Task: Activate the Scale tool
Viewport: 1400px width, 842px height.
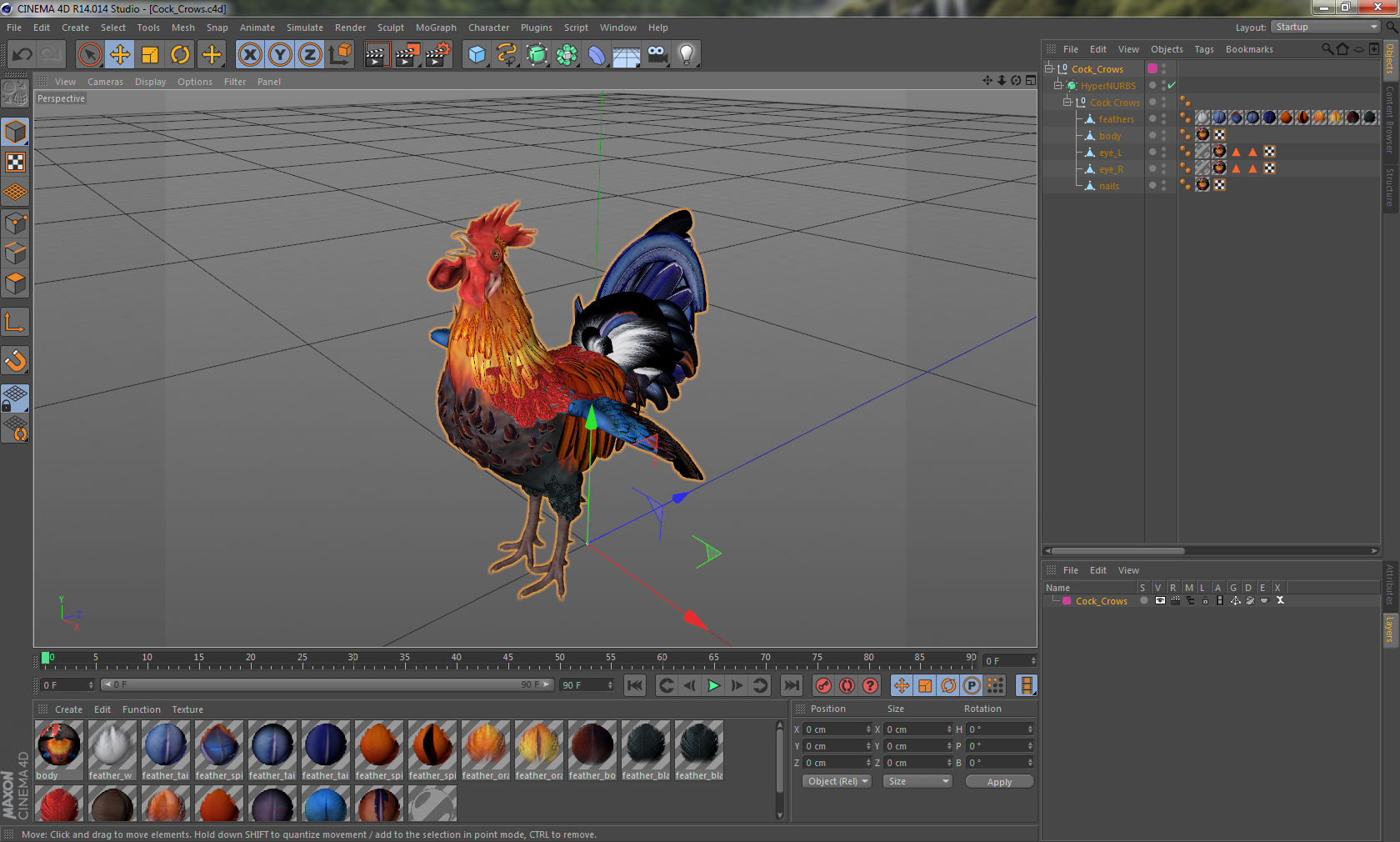Action: pyautogui.click(x=150, y=55)
